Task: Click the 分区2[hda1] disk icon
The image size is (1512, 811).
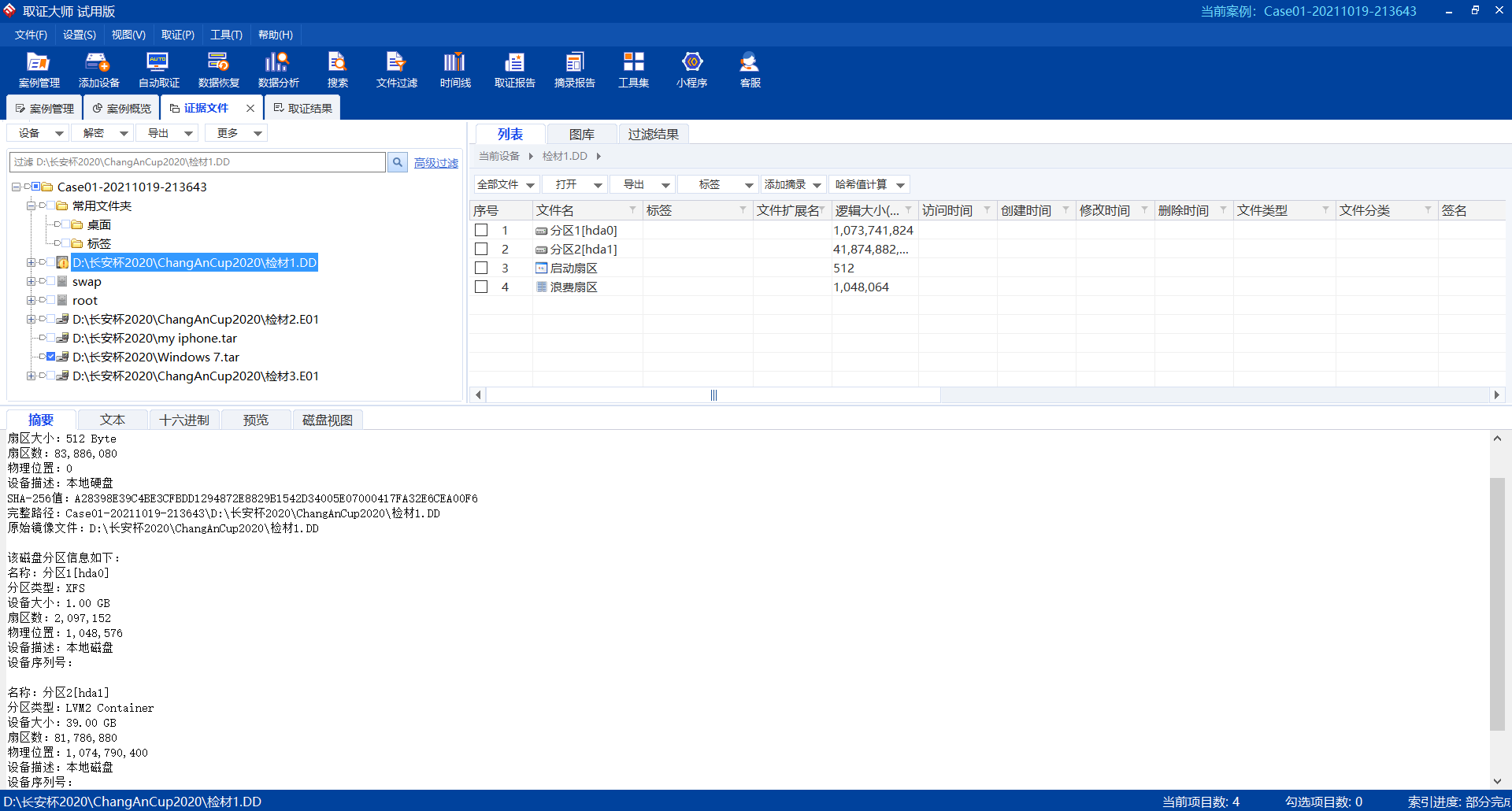Action: tap(541, 250)
